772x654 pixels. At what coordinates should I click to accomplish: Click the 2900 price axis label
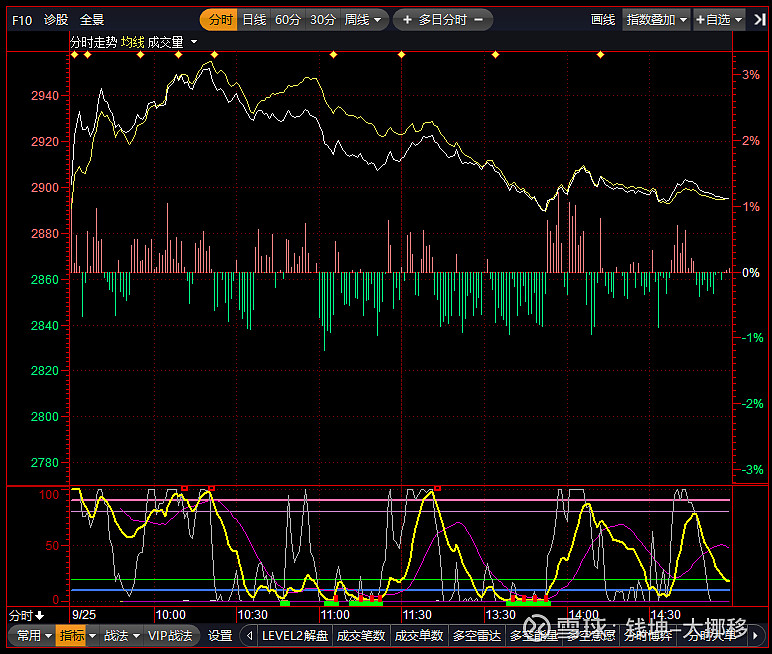click(45, 188)
